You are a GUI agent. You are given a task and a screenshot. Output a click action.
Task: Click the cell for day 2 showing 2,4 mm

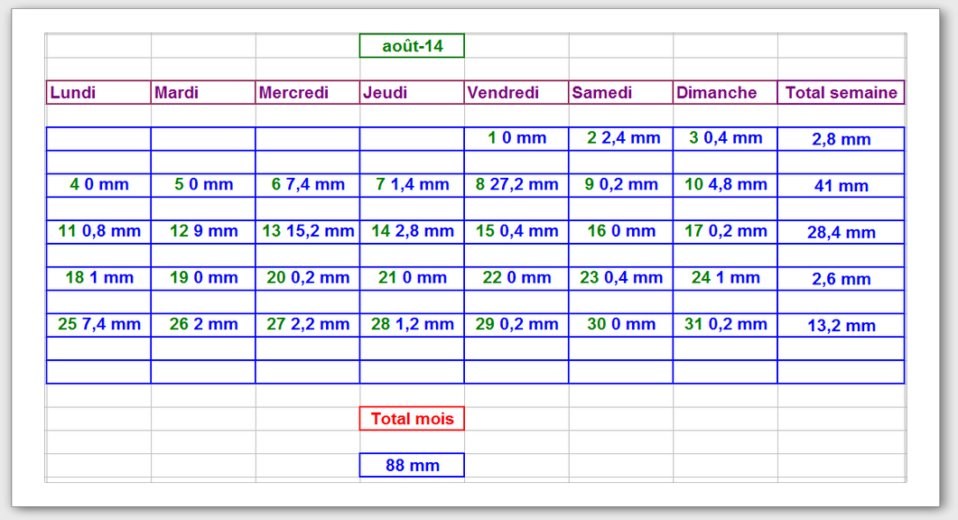point(620,138)
